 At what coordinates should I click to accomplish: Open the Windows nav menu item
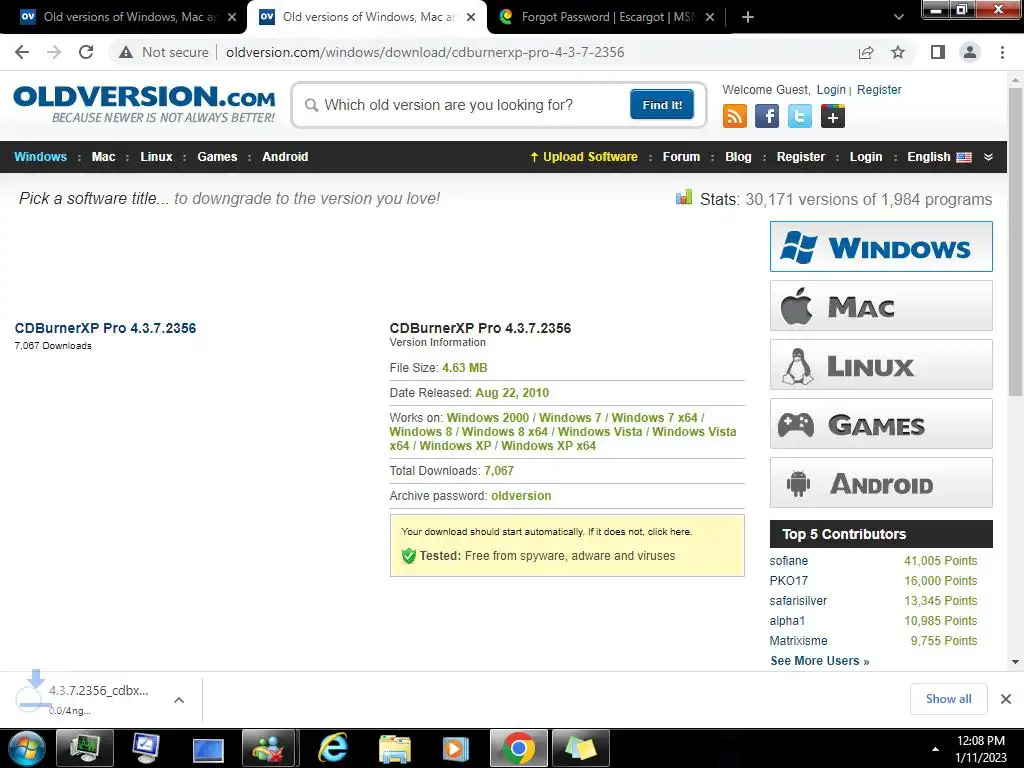point(40,157)
